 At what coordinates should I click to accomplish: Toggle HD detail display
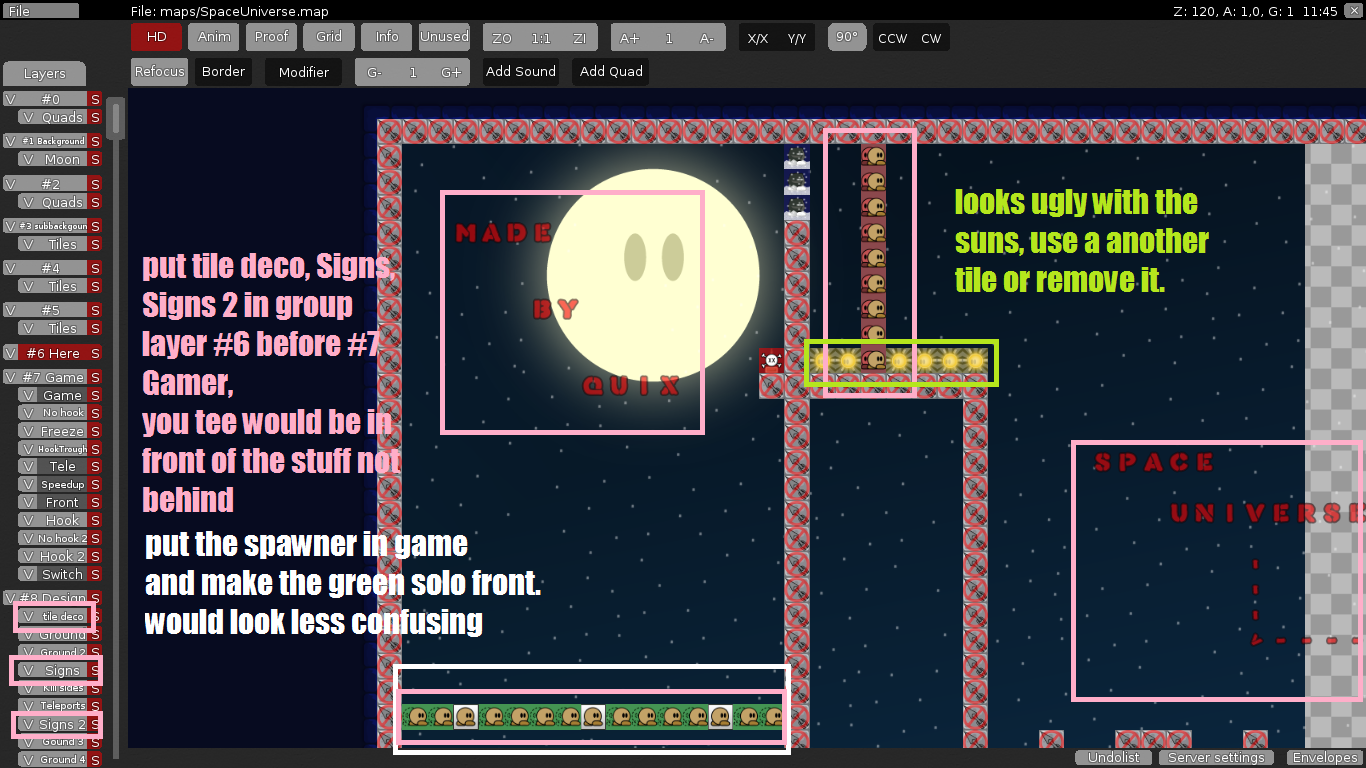point(157,37)
